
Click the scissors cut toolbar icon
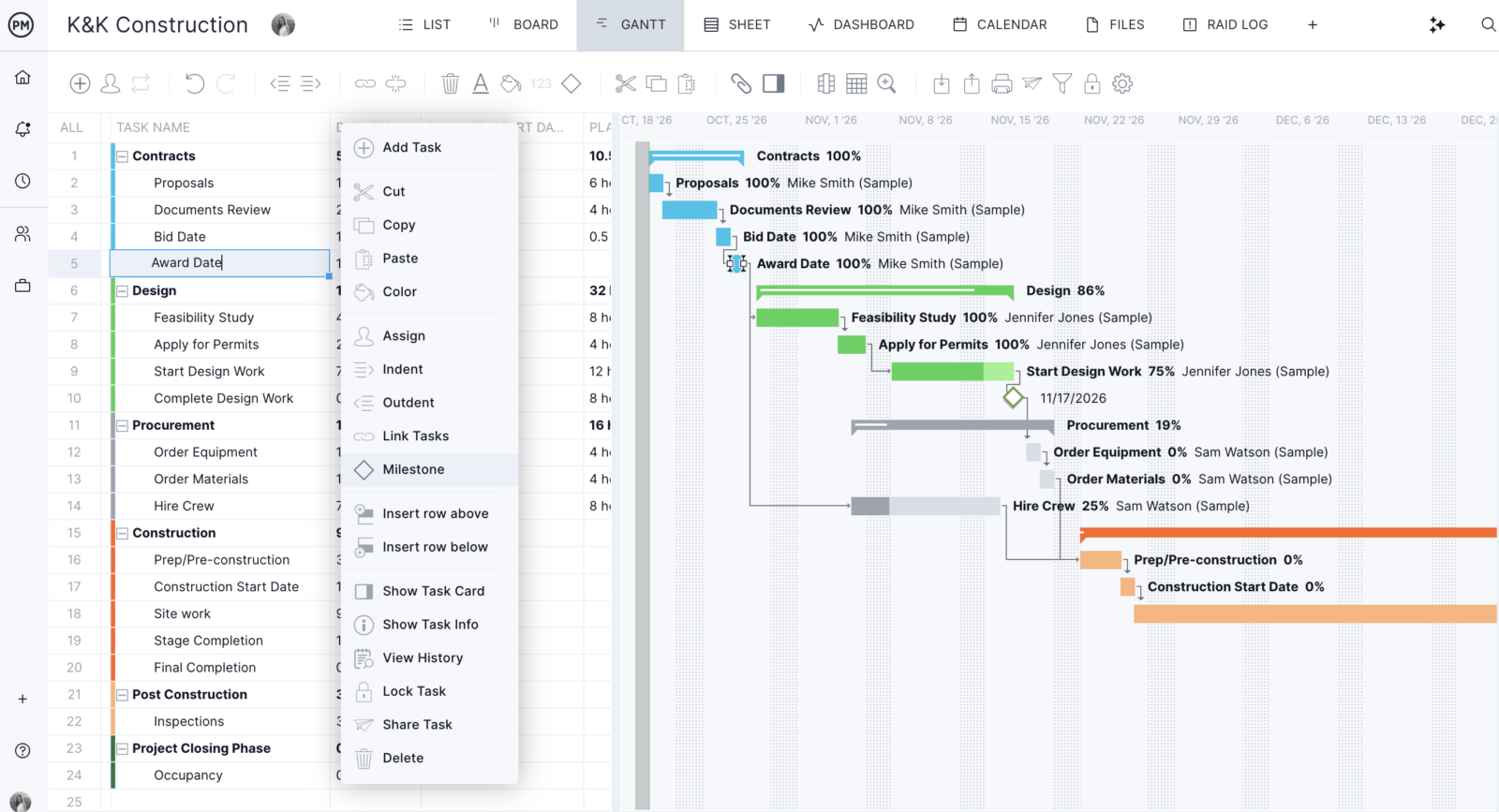click(626, 84)
